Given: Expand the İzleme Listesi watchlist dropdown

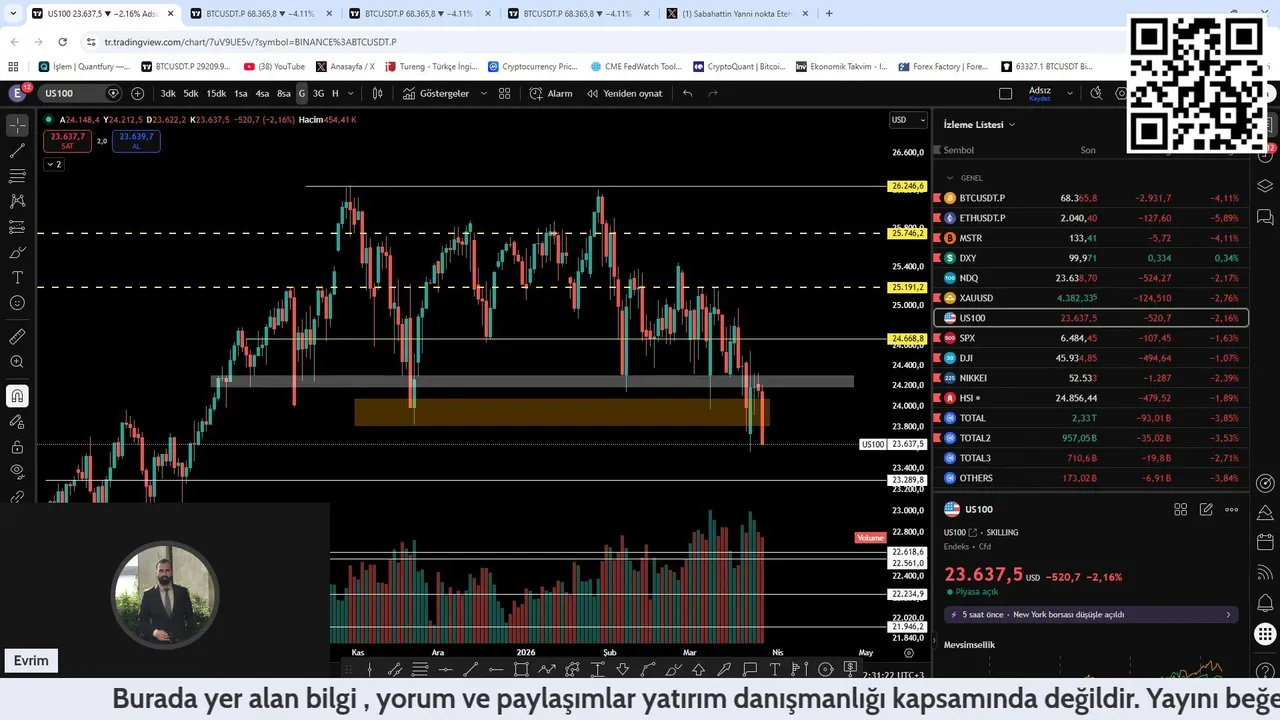Looking at the screenshot, I should coord(979,124).
